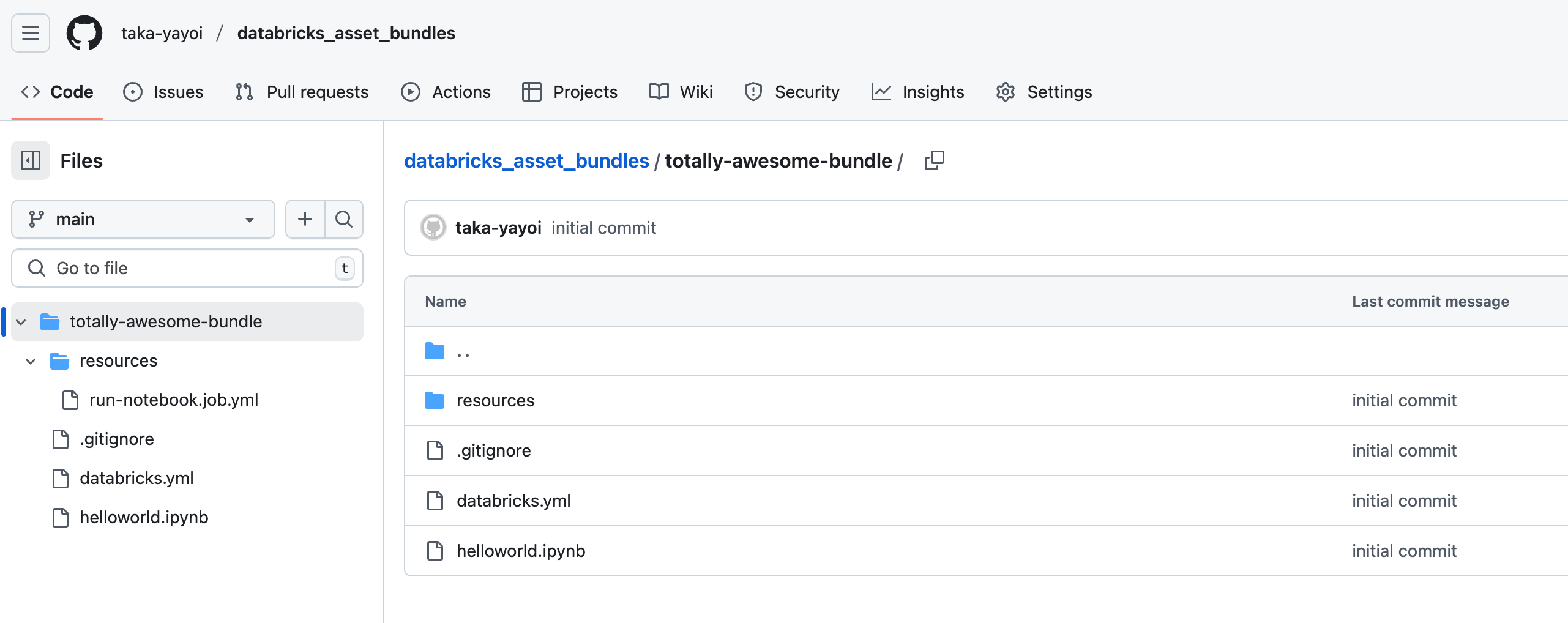This screenshot has width=1568, height=623.
Task: Click the search magnifier next to branch
Action: tap(344, 219)
